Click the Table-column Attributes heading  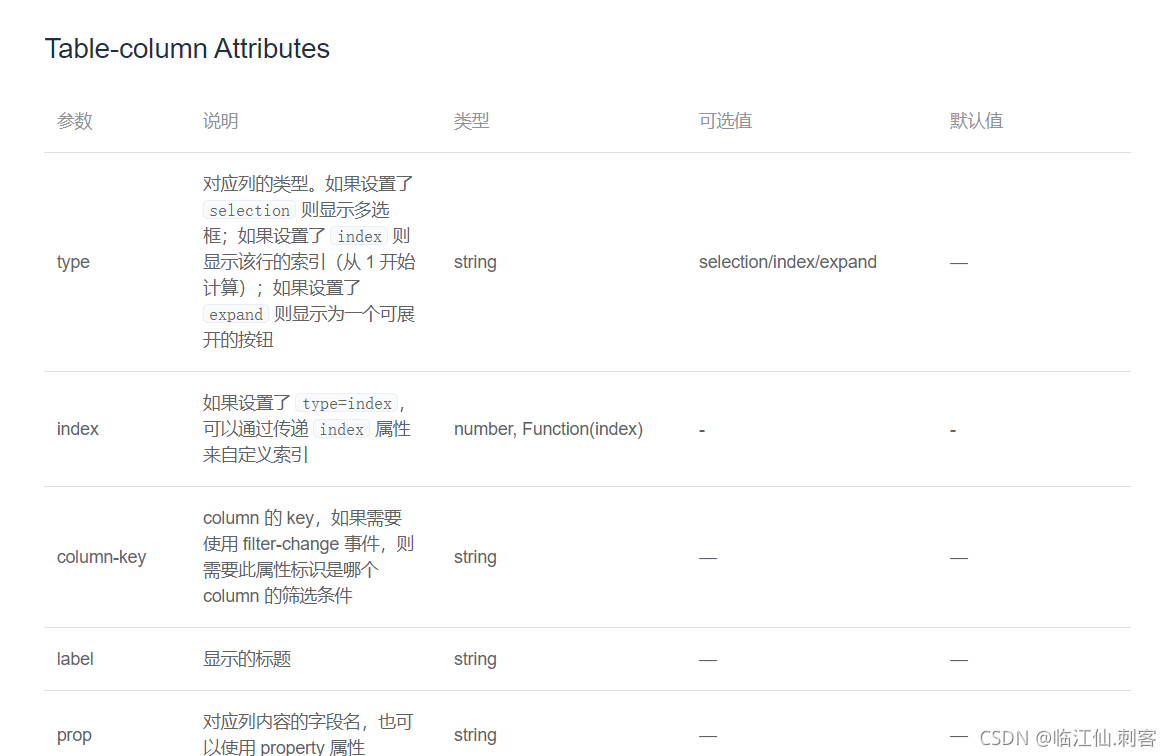[187, 49]
